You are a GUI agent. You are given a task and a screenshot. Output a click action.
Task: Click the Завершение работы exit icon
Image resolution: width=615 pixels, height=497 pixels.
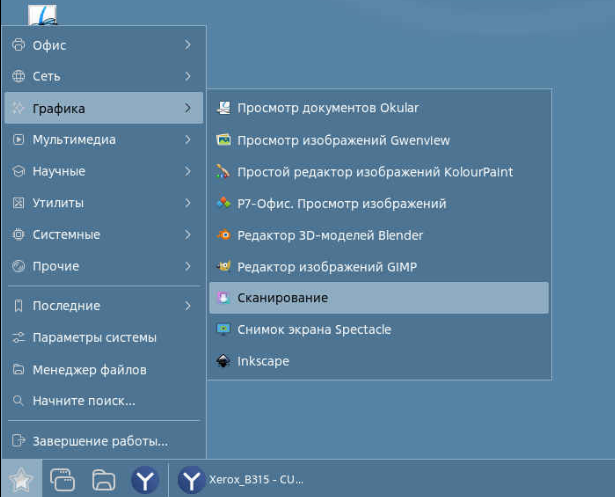[x=18, y=441]
